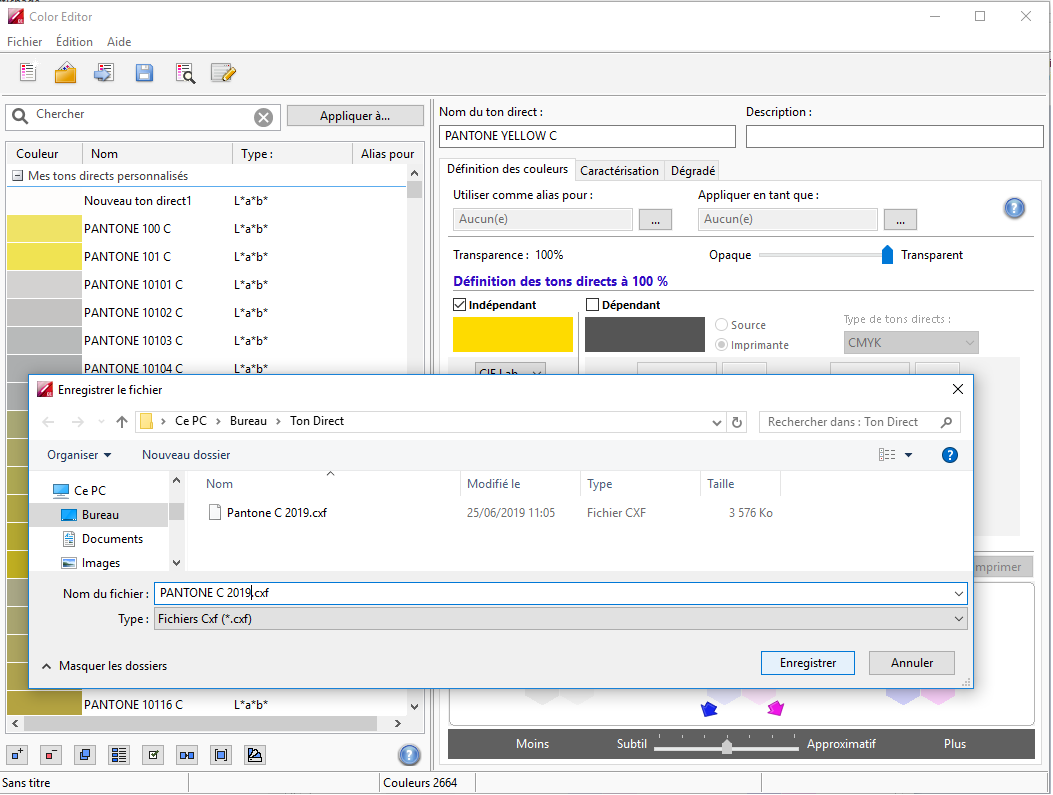The width and height of the screenshot is (1053, 795).
Task: Open a color file with the folder icon
Action: pyautogui.click(x=65, y=72)
